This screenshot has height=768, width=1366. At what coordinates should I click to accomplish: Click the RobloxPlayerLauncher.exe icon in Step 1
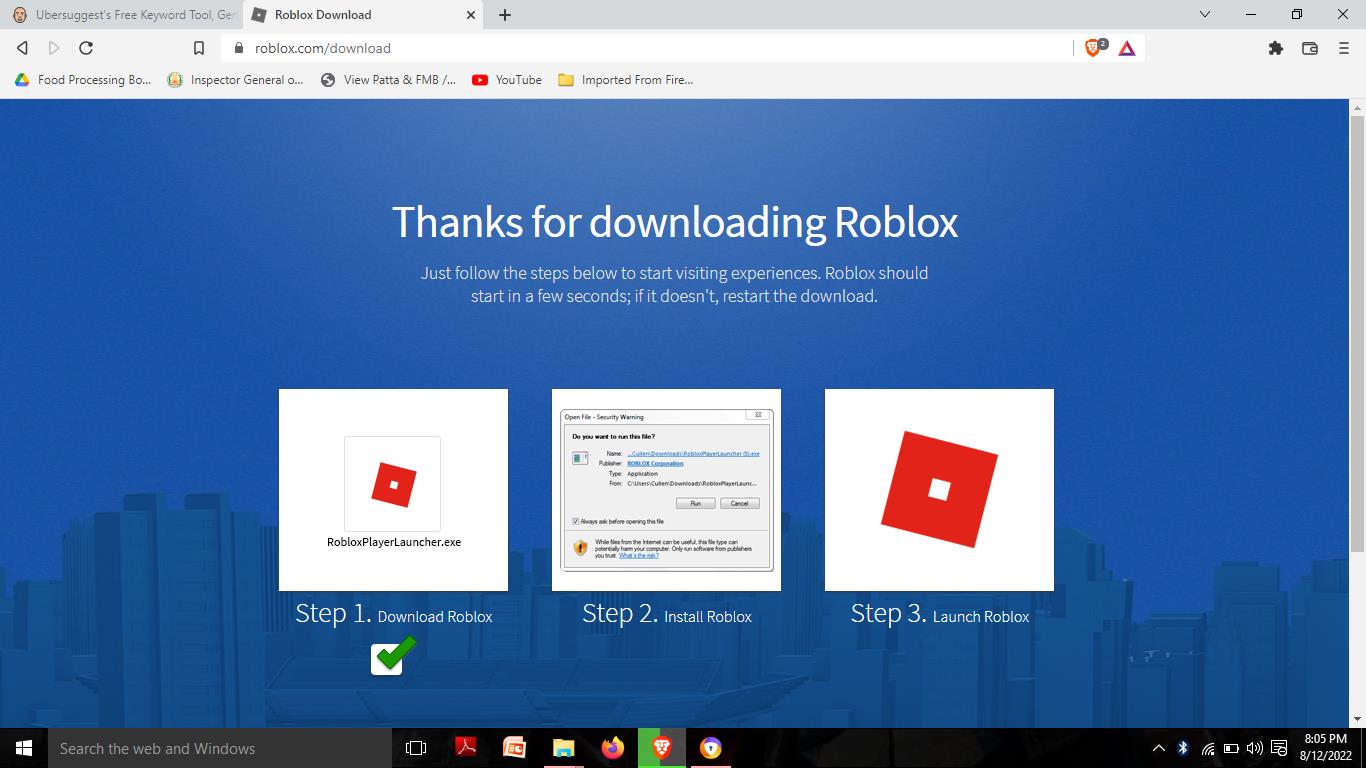[393, 485]
